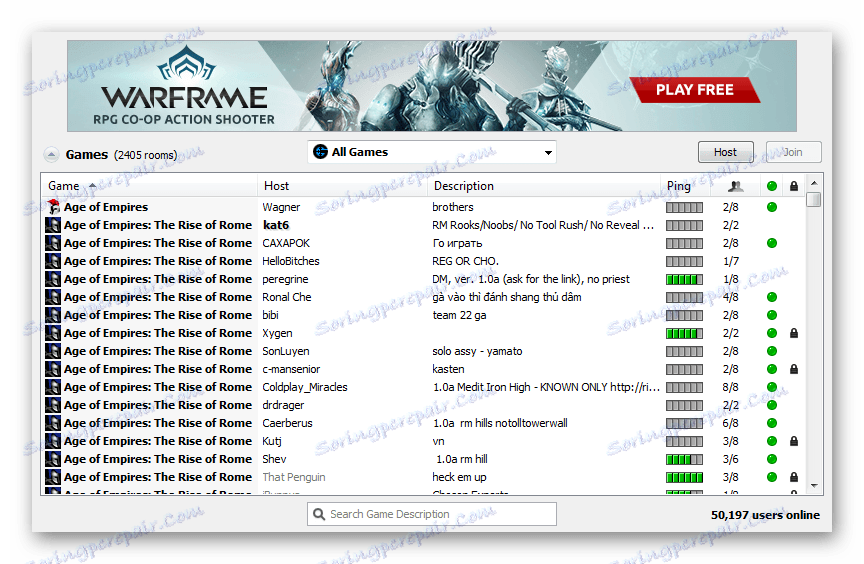
Task: Sort rooms by the Host column
Action: pyautogui.click(x=343, y=186)
